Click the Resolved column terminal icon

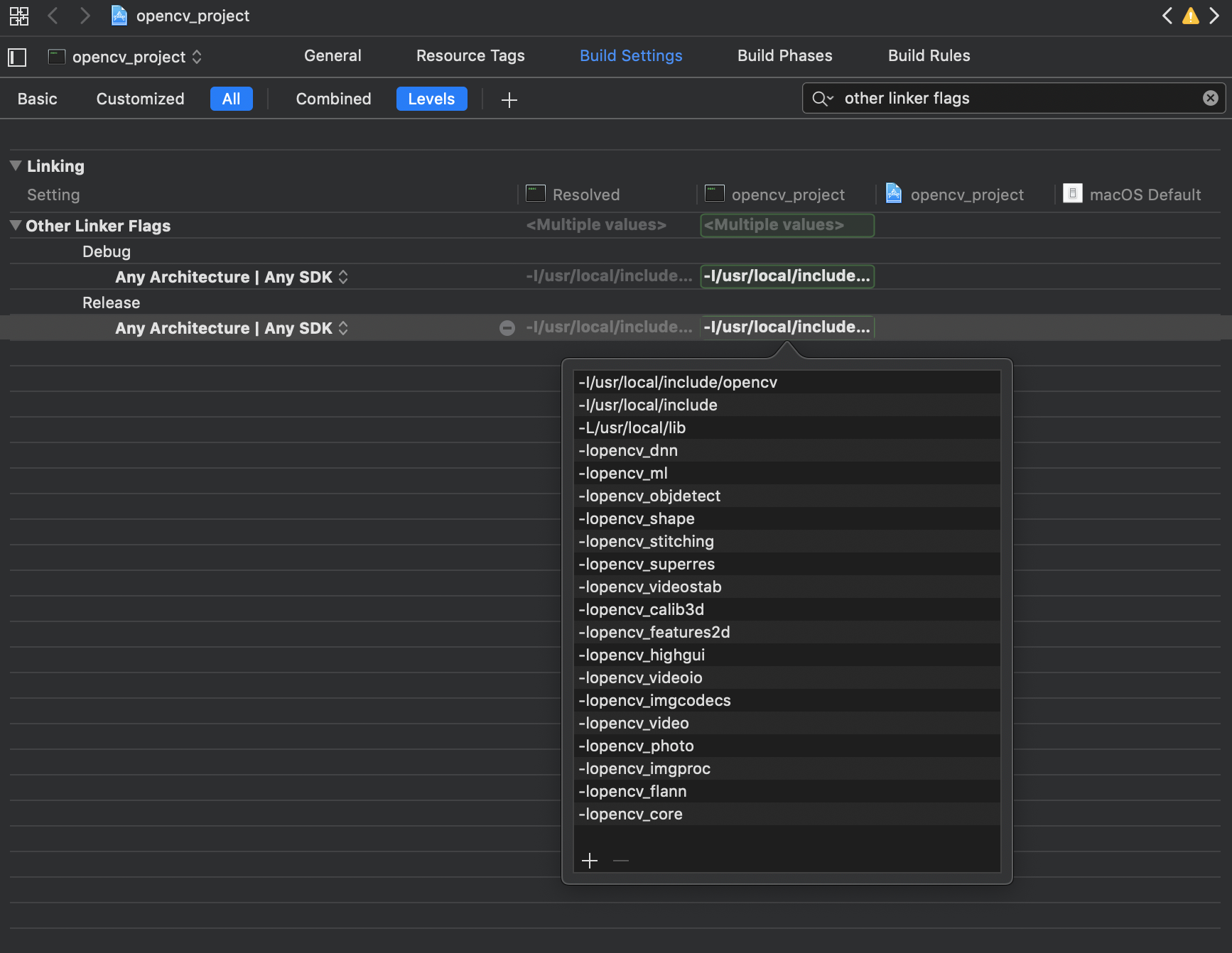click(x=536, y=193)
